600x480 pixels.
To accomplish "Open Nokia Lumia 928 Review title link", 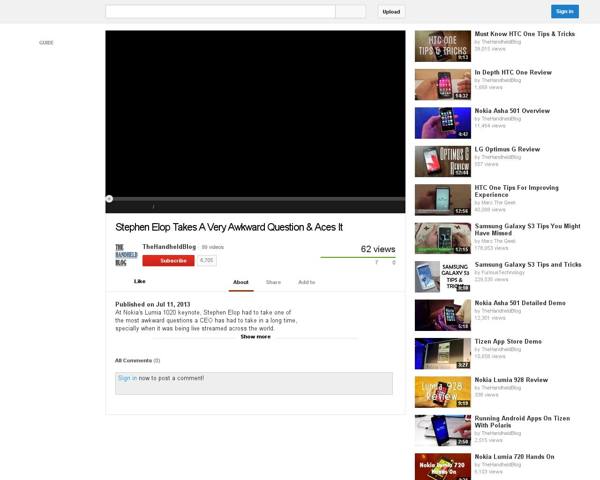I will tap(511, 380).
